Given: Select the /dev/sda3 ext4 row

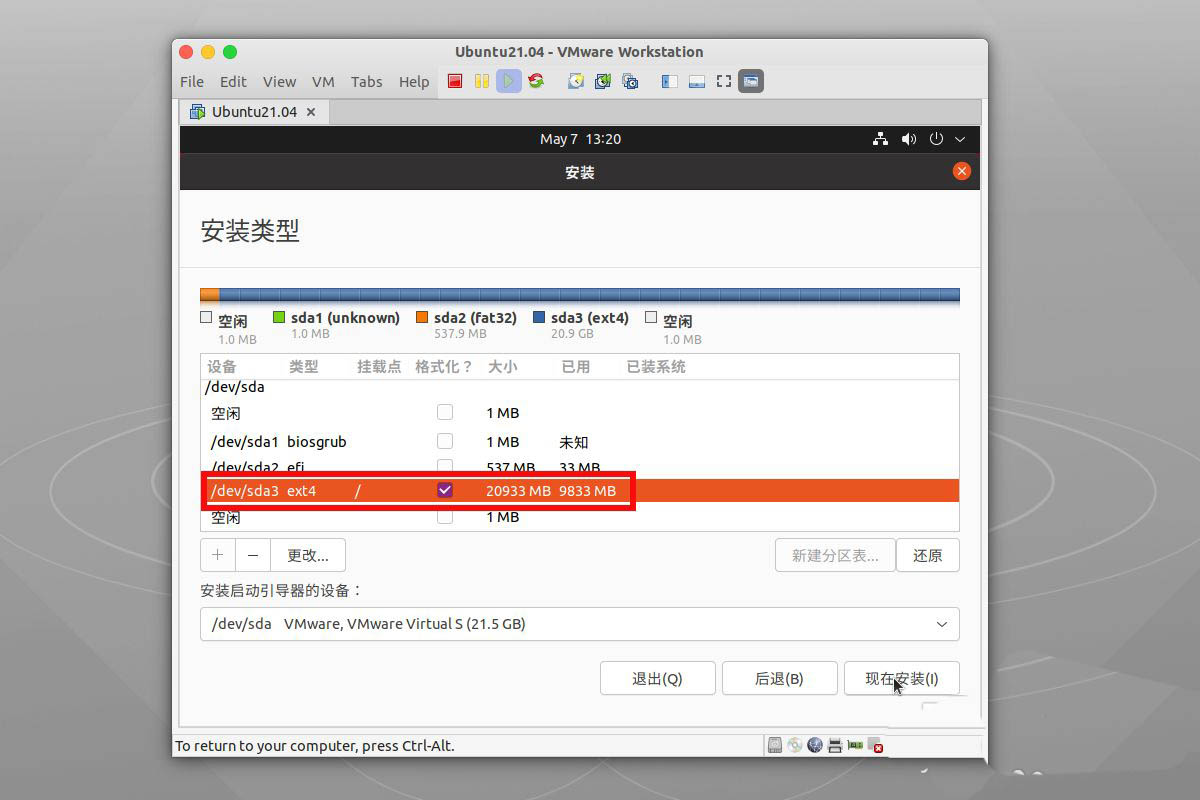Looking at the screenshot, I should (x=580, y=490).
